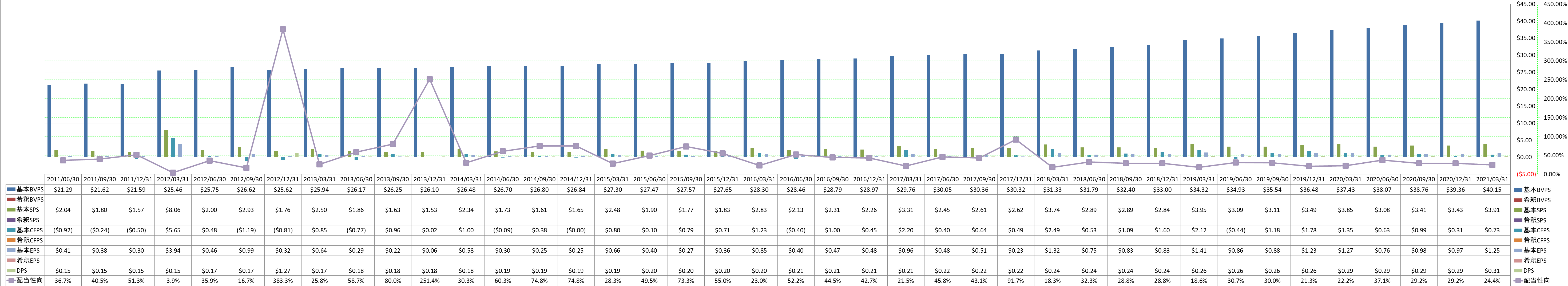Select the 配当性向 row header in the data table
Image resolution: width=1568 pixels, height=286 pixels.
(25, 280)
